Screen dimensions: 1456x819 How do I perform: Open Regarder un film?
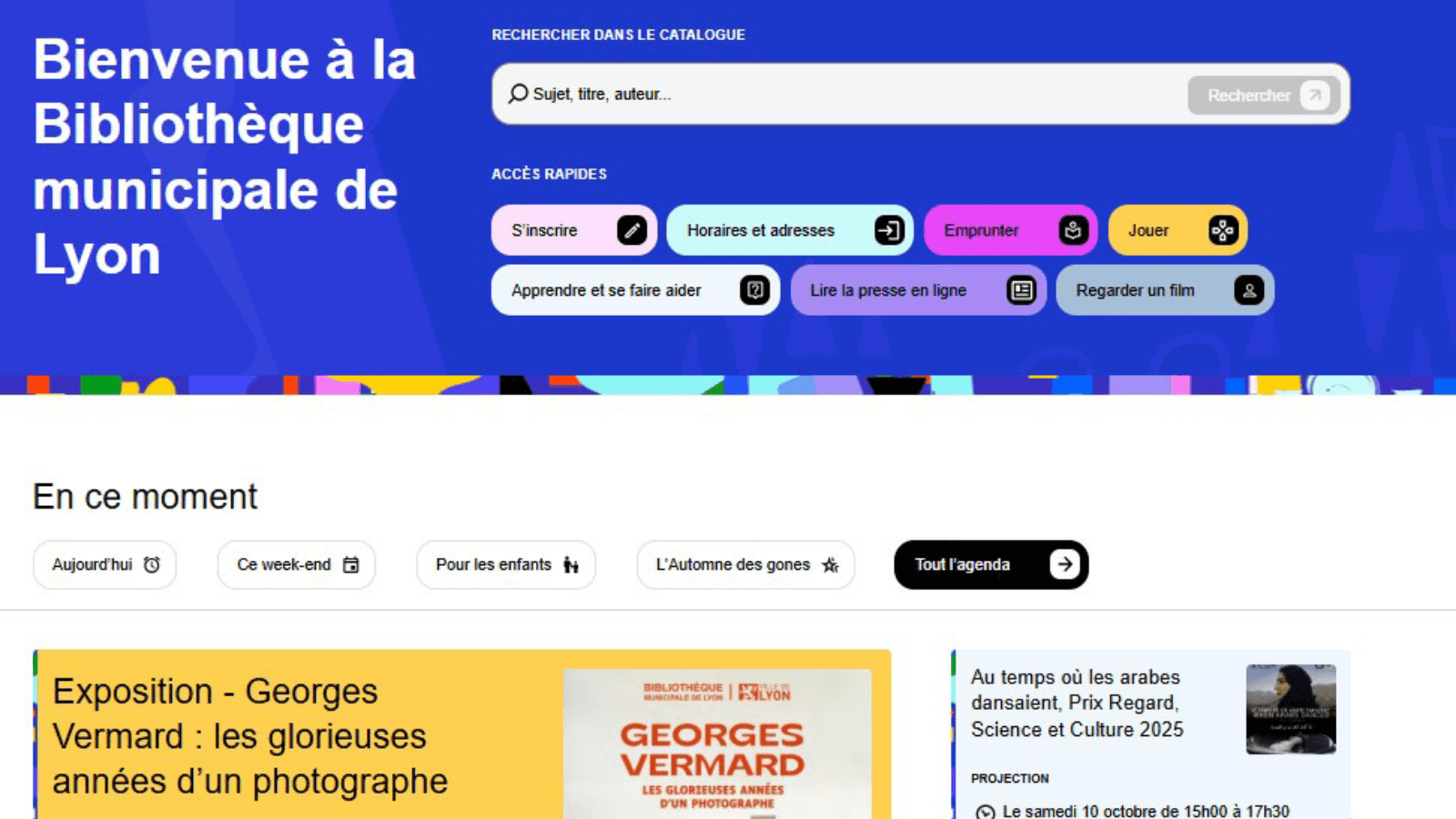click(x=1165, y=290)
